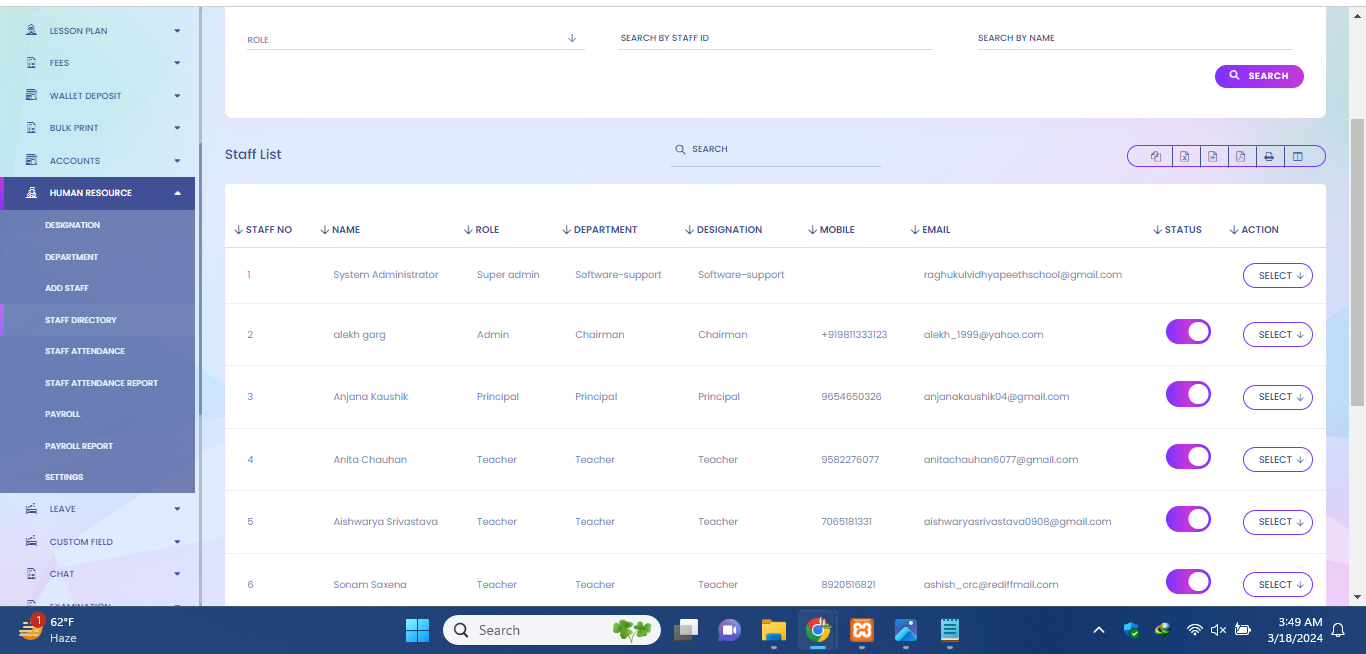Click the Copy table icon
This screenshot has height=654, width=1366.
pos(1156,156)
